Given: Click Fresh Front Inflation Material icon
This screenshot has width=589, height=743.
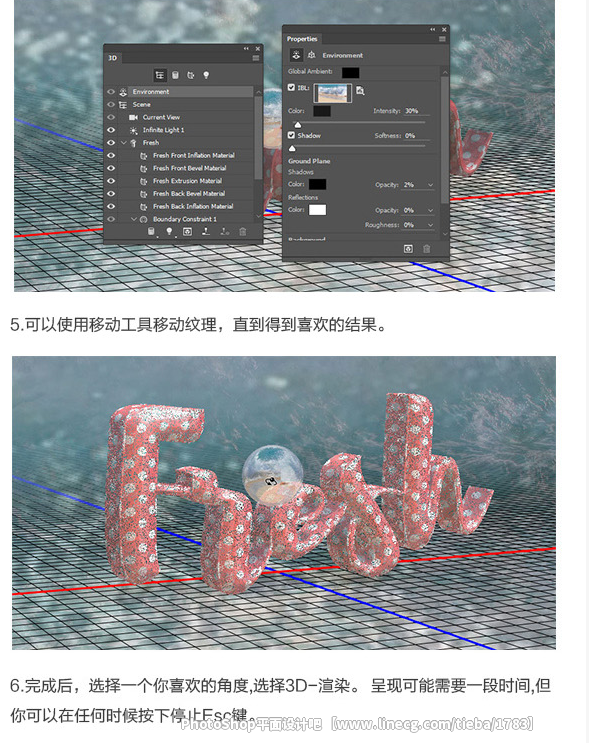Looking at the screenshot, I should coord(144,155).
